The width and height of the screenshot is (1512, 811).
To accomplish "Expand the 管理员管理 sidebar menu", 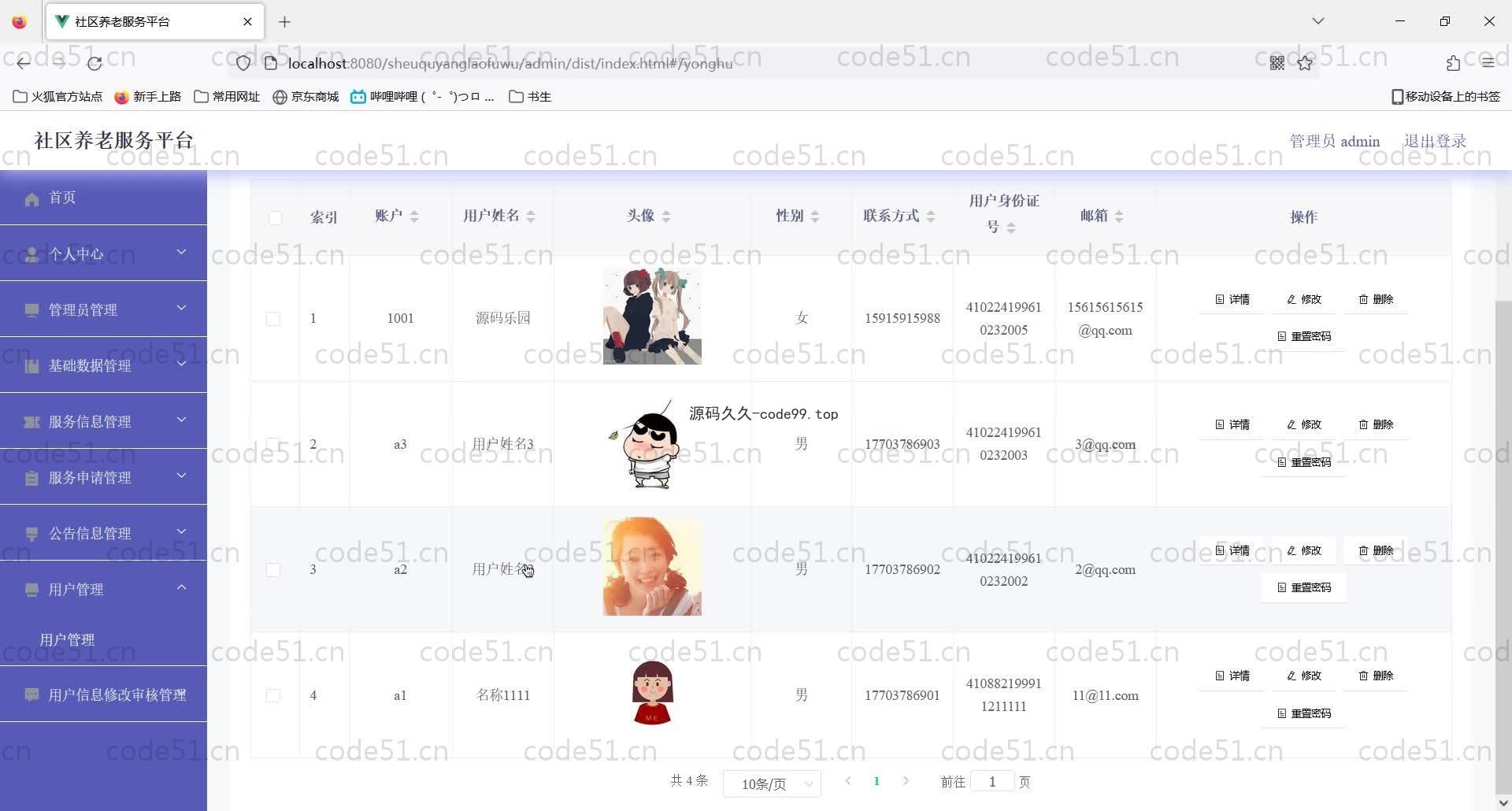I will point(103,309).
